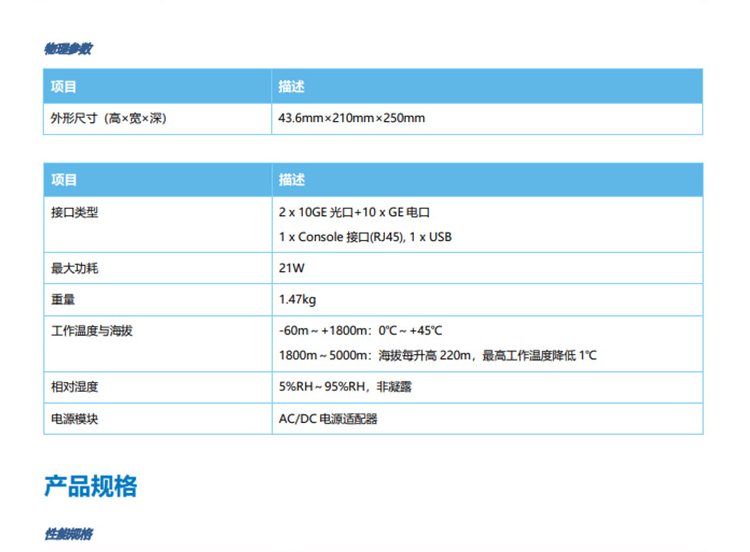The image size is (750, 552).
Task: Click the 43.6mm×210mm×250mm dimensions value
Action: 351,118
